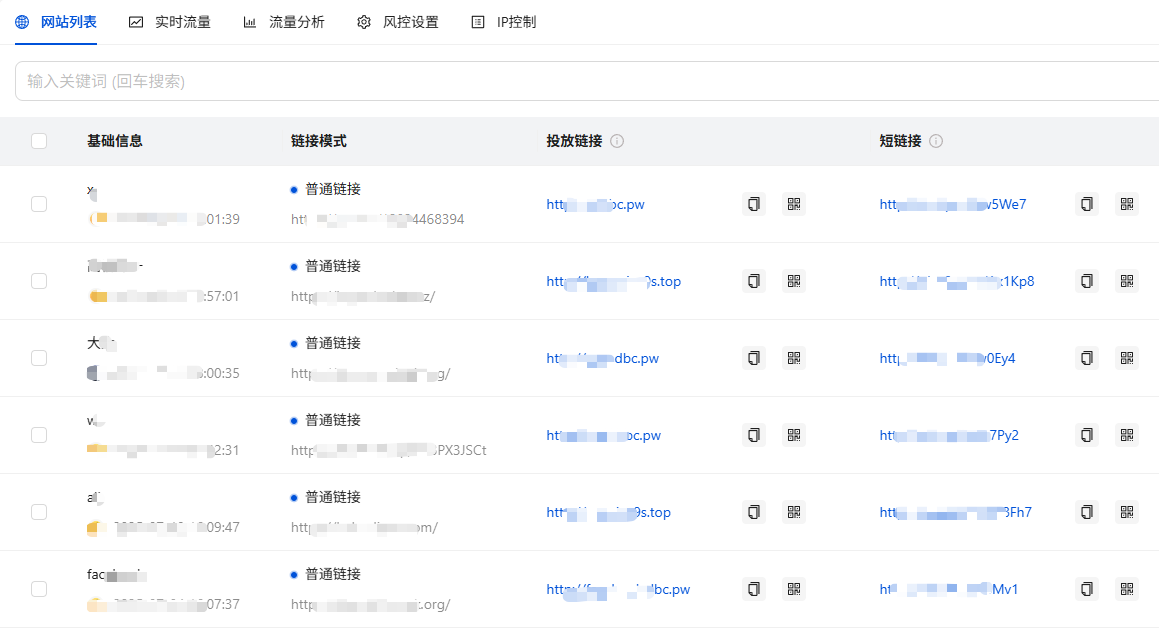Screen dimensions: 1159x632
Task: Copy the short link ending in Mv1
Action: (1087, 589)
